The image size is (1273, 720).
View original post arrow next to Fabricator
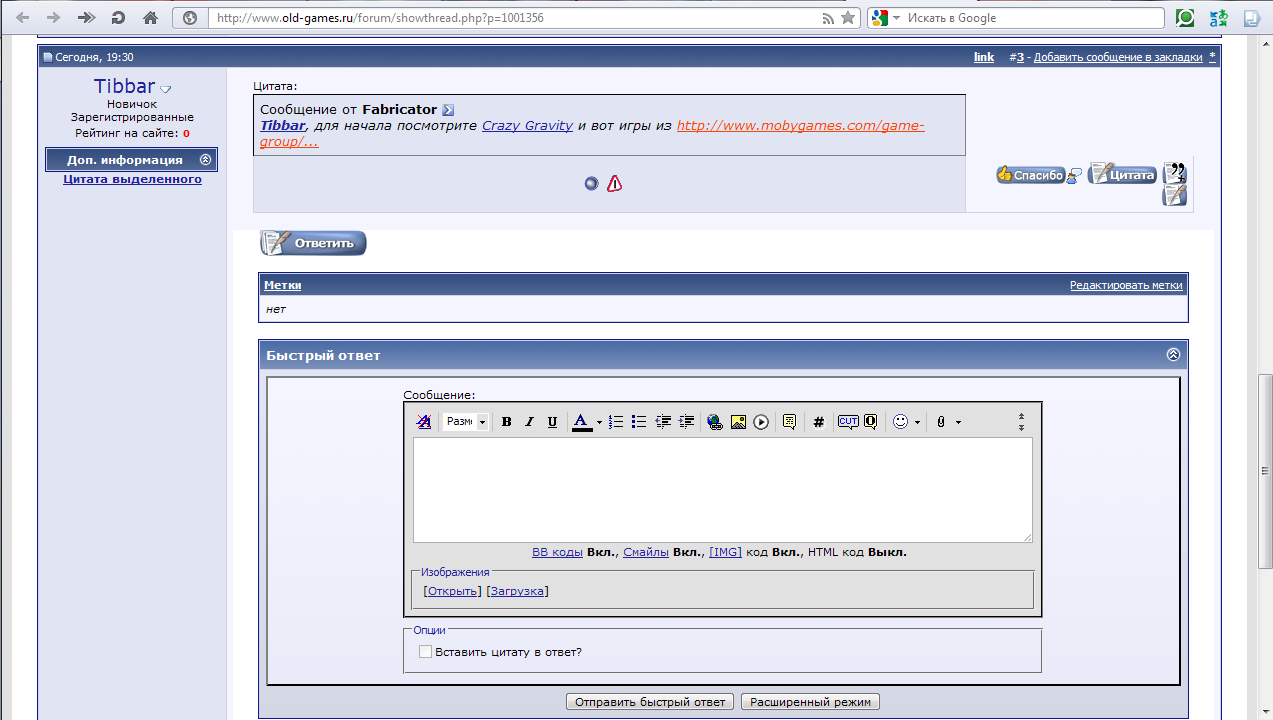pos(448,110)
